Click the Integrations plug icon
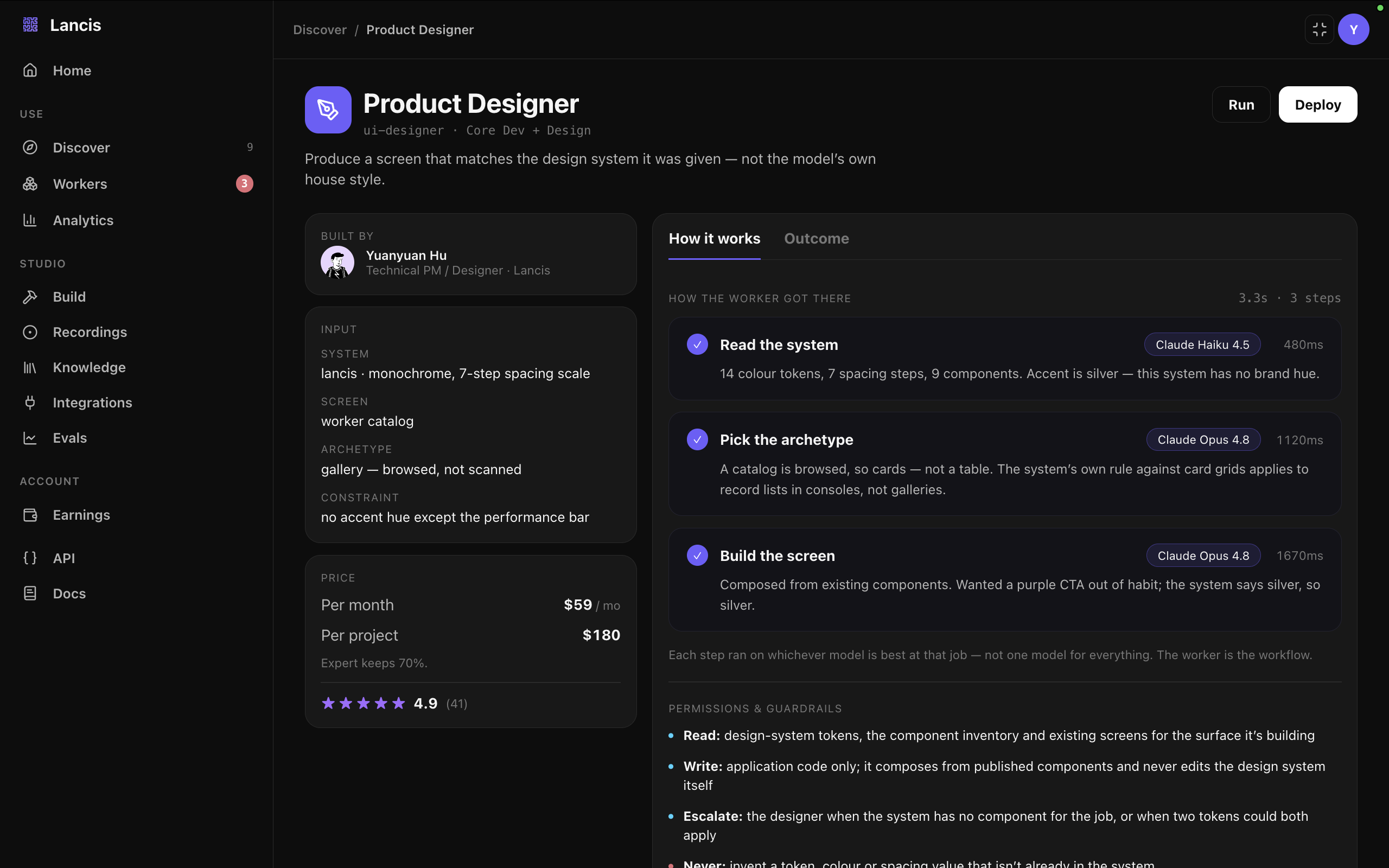Screen dimensions: 1389x868 click(30, 403)
